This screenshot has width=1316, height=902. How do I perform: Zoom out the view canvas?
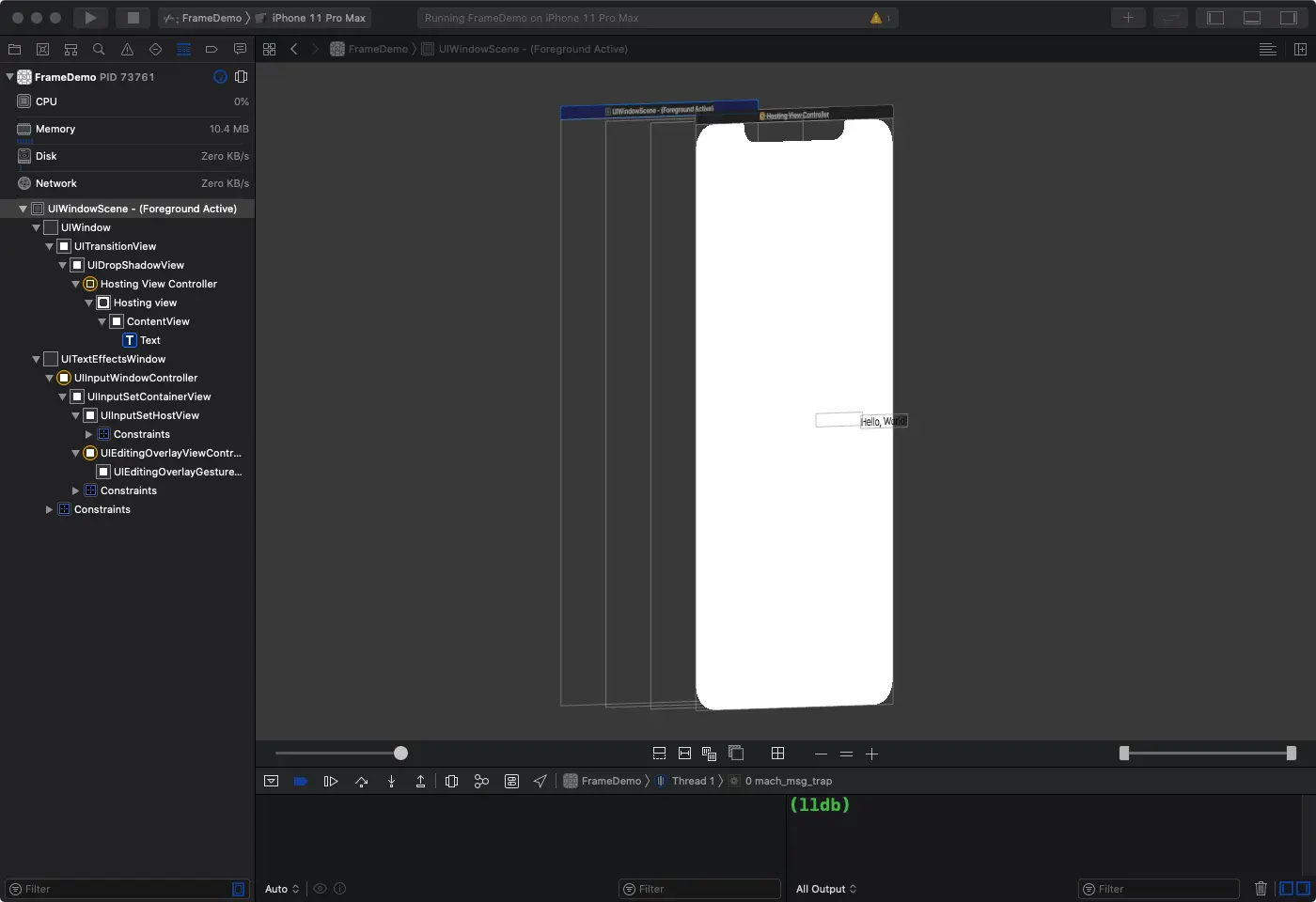[821, 754]
